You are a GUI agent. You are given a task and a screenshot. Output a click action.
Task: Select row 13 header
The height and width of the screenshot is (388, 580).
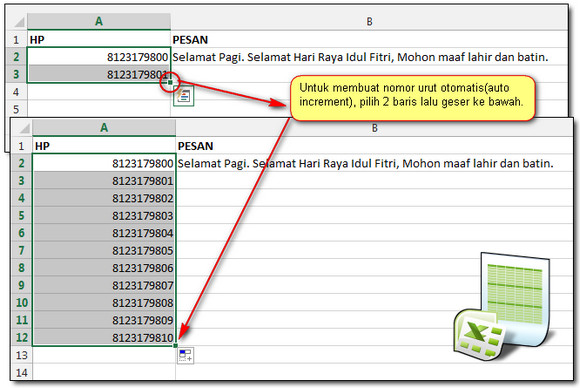pos(21,355)
